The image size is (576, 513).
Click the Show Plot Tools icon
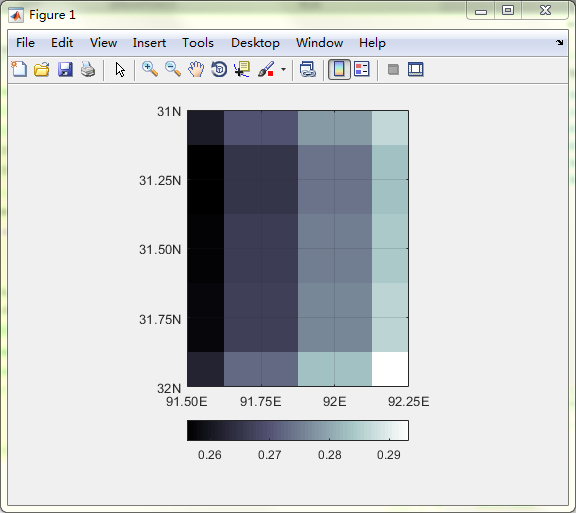pos(416,69)
